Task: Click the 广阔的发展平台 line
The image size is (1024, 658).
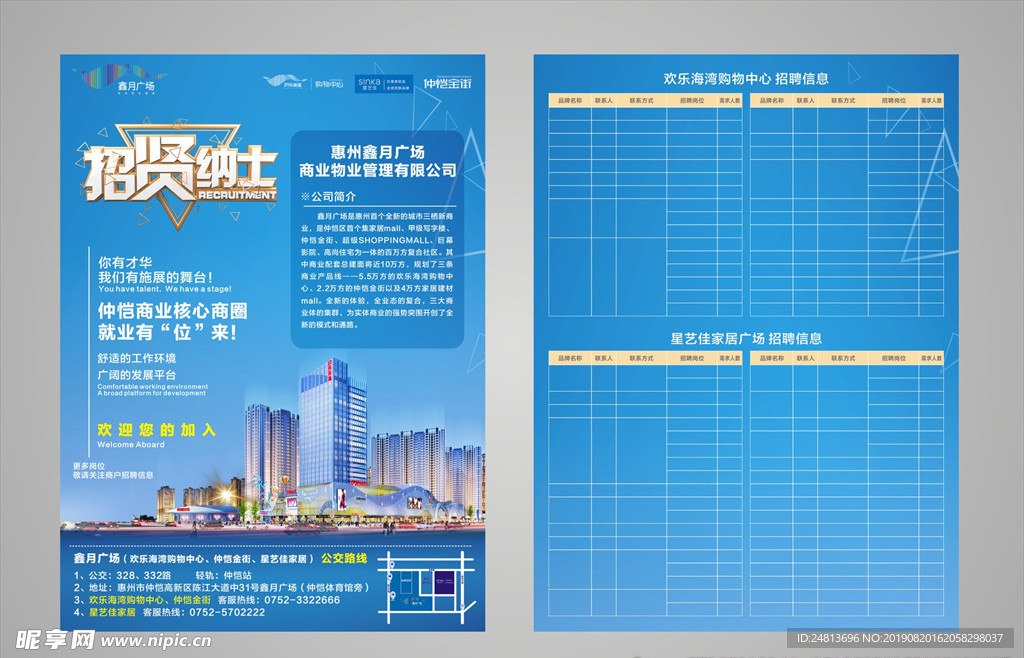Action: tap(137, 375)
